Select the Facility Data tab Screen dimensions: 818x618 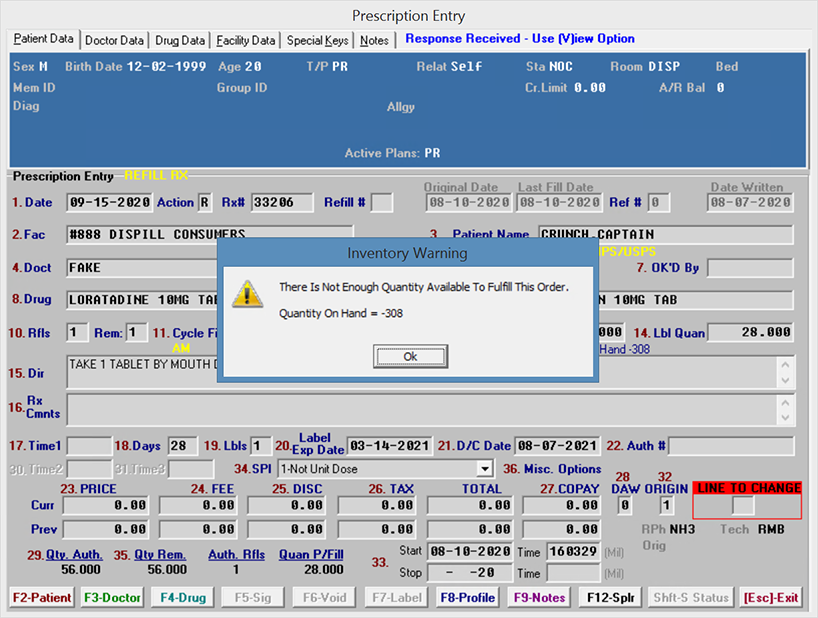tap(246, 40)
